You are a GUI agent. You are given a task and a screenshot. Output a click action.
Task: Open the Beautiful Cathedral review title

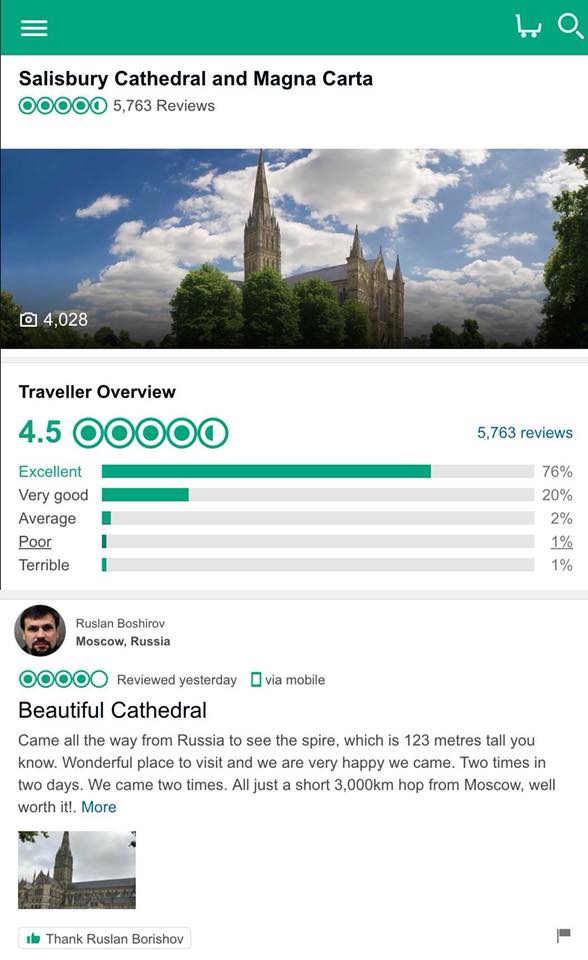point(113,710)
